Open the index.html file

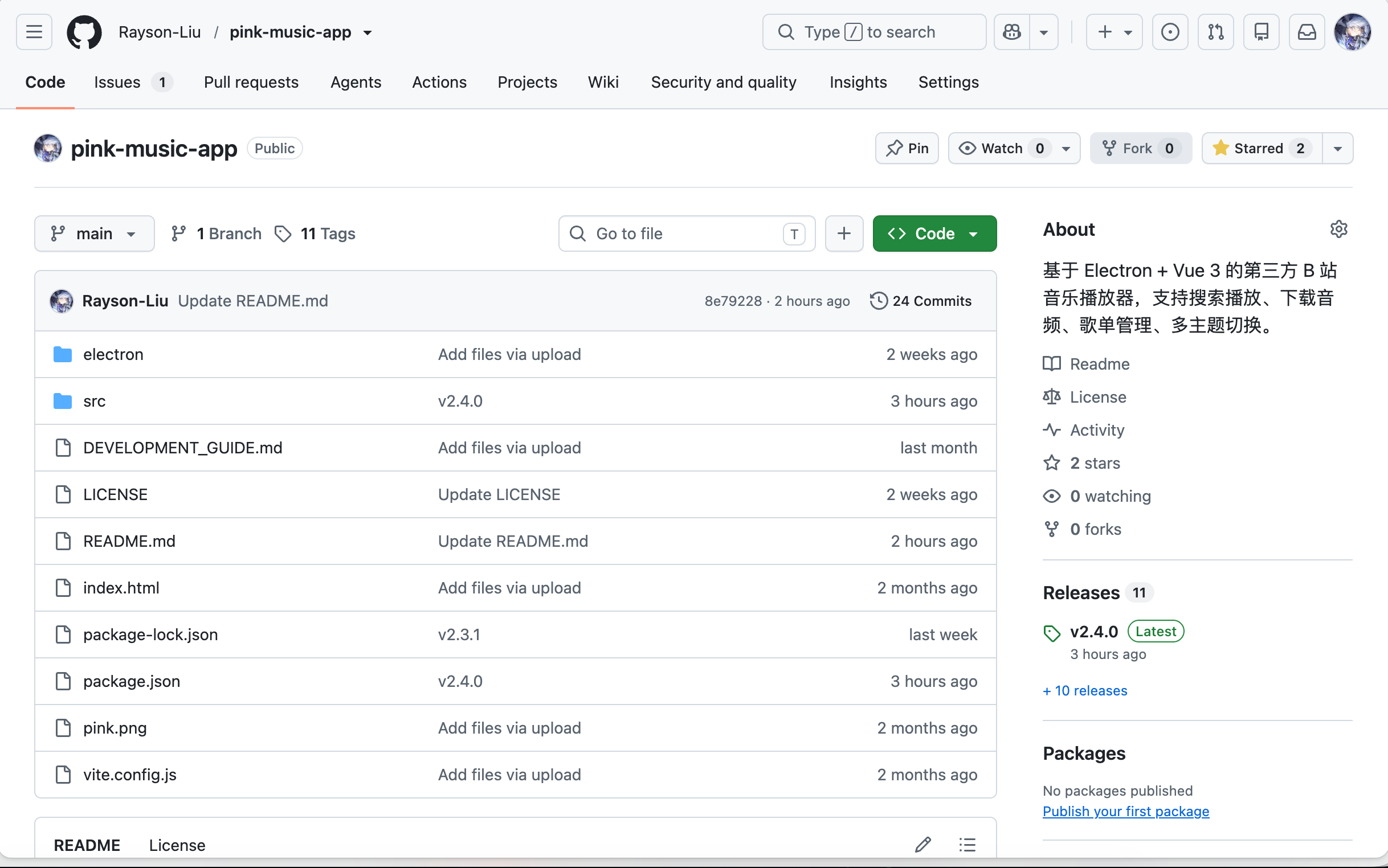pos(121,588)
